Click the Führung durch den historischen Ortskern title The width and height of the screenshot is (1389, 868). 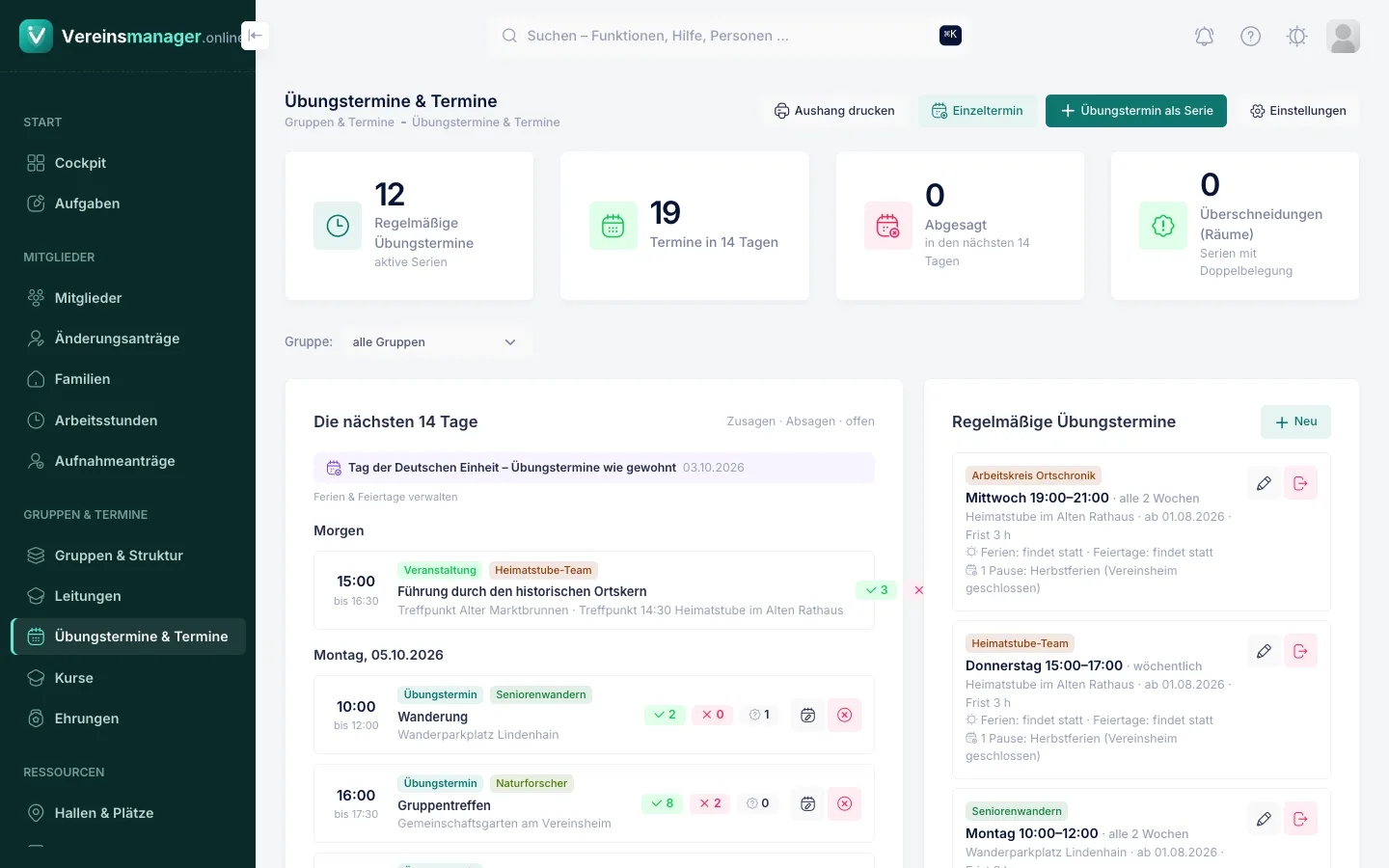pyautogui.click(x=522, y=591)
